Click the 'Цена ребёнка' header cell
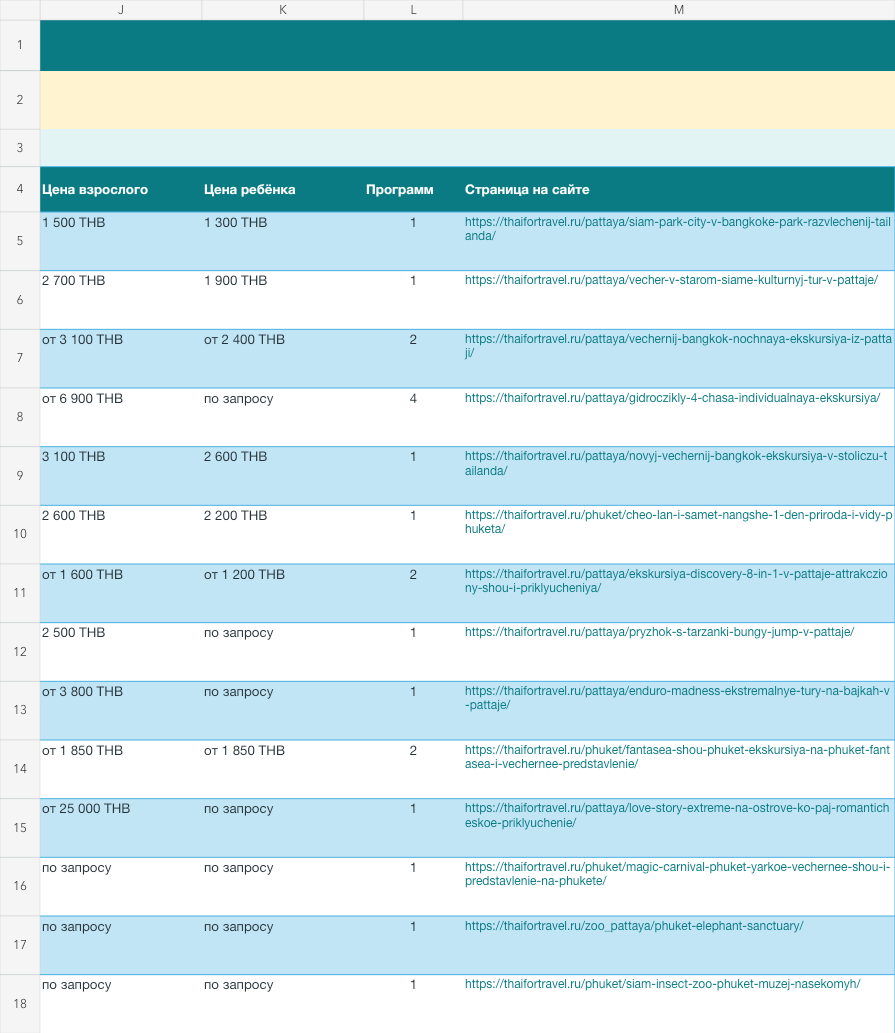This screenshot has width=895, height=1033. click(283, 190)
